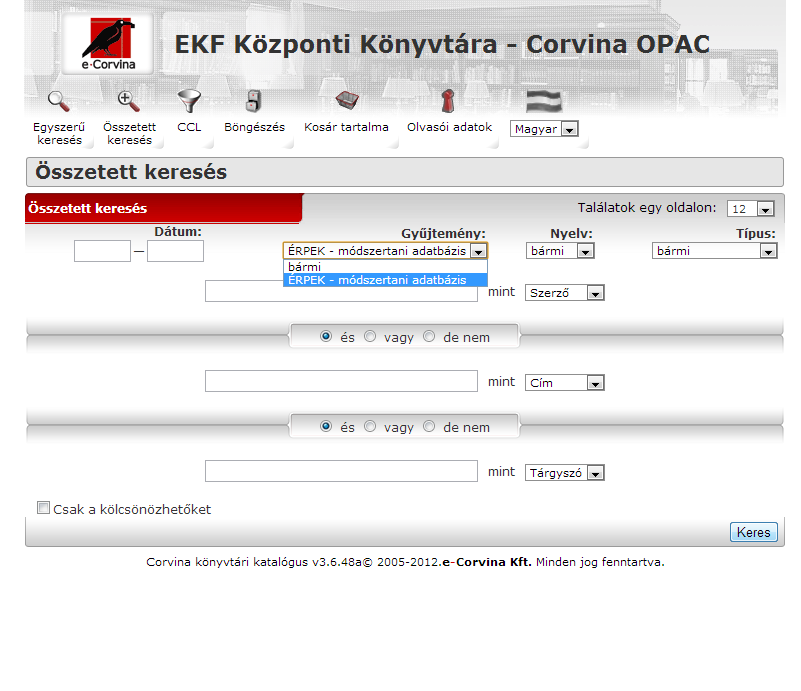The width and height of the screenshot is (801, 691).
Task: Open simple search magnifier icon
Action: tap(59, 101)
